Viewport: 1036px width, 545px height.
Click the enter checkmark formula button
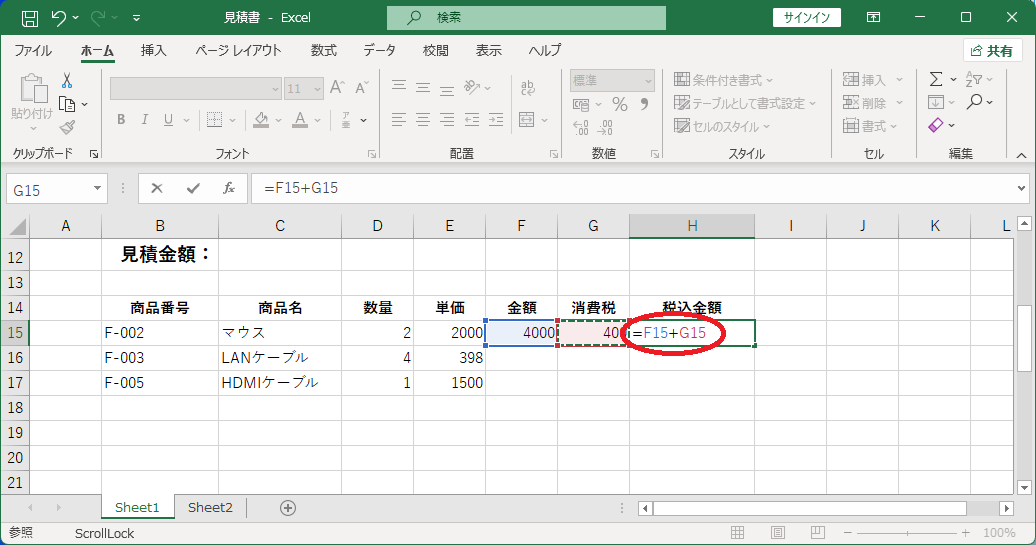click(x=193, y=188)
